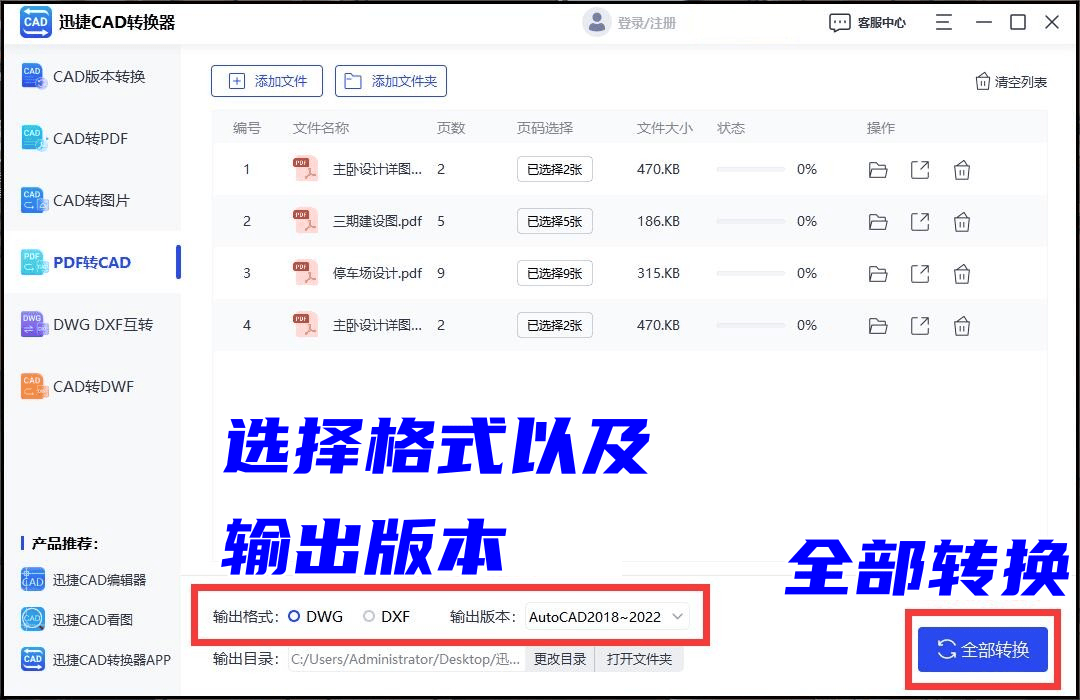Click progress bar of 三期建设图.pdf
The width and height of the screenshot is (1080, 700).
(x=750, y=221)
